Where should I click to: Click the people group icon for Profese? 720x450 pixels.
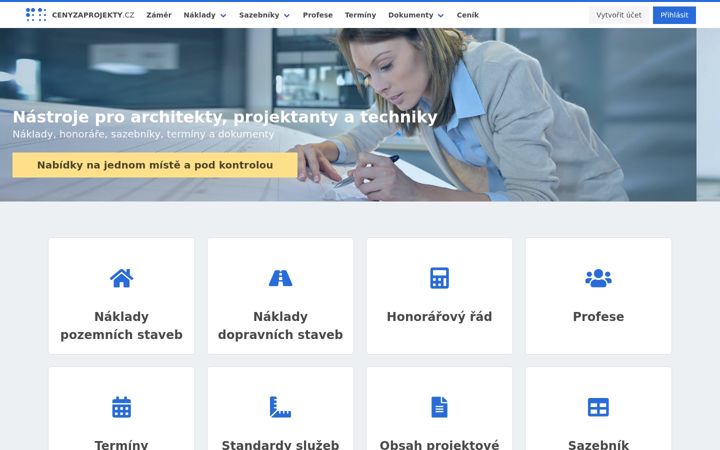click(598, 278)
